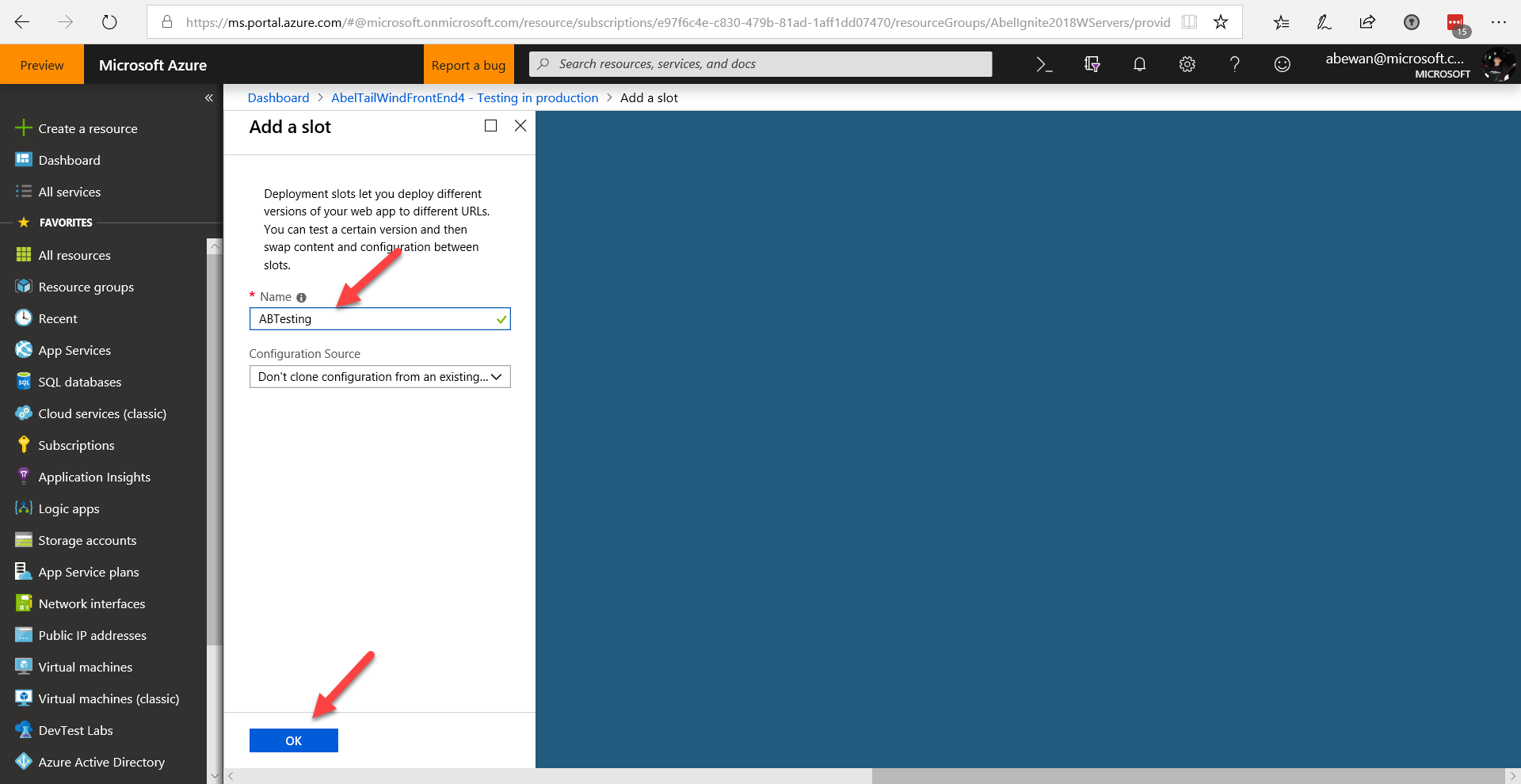The height and width of the screenshot is (784, 1521).
Task: Click the browser refresh icon
Action: [x=109, y=22]
